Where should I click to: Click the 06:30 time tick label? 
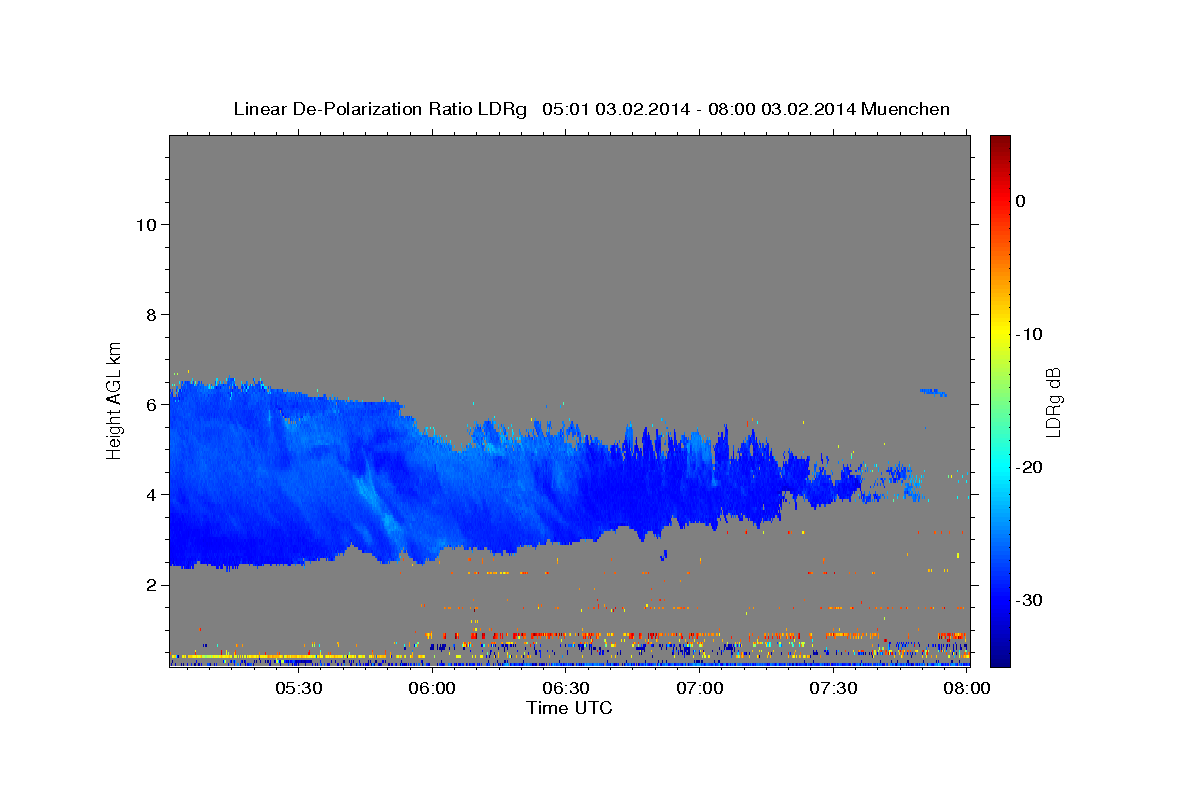(566, 688)
